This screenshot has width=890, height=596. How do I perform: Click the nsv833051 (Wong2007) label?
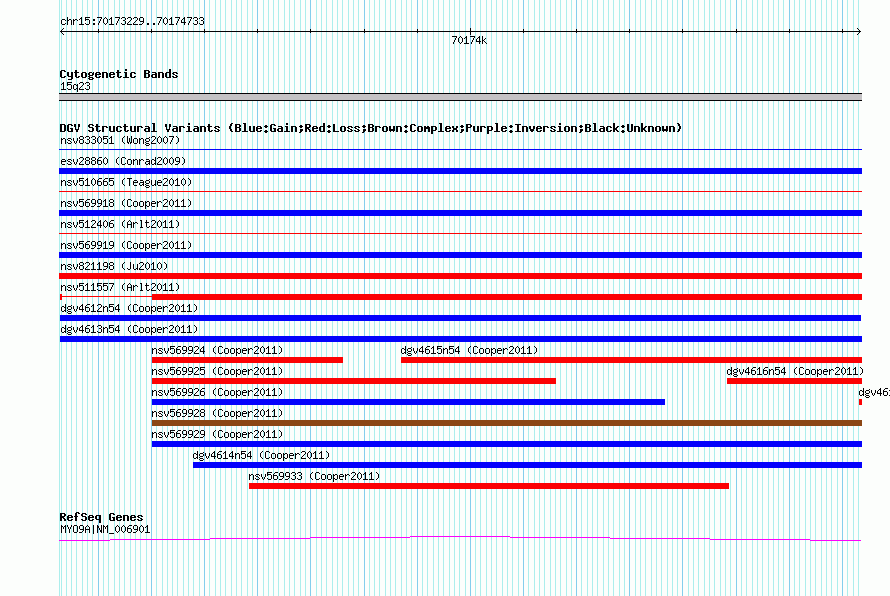(x=120, y=140)
